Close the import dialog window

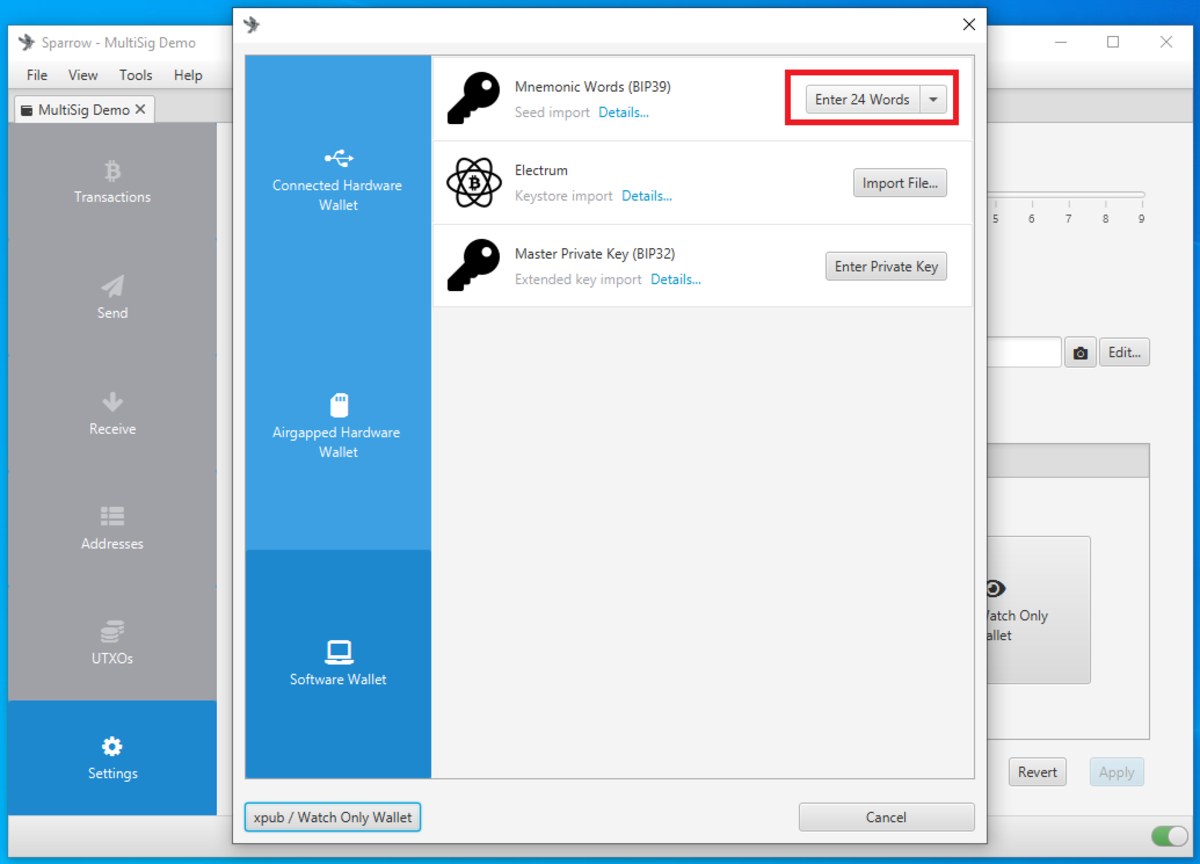(x=968, y=25)
